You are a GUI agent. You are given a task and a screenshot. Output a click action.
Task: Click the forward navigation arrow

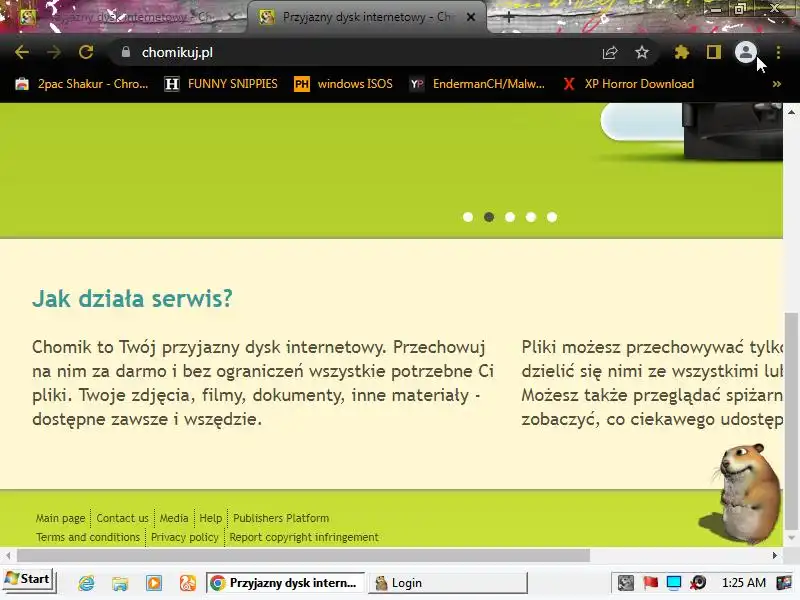54,52
